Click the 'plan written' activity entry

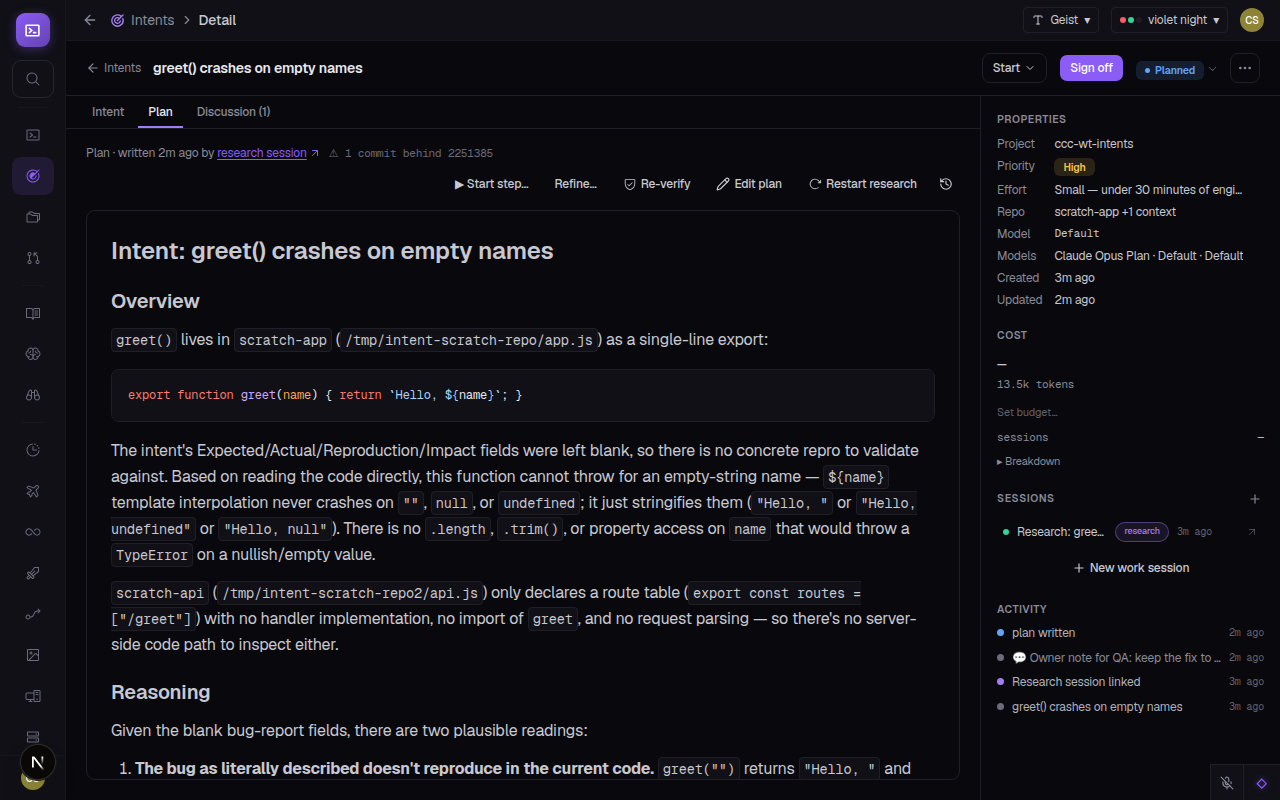(1130, 633)
